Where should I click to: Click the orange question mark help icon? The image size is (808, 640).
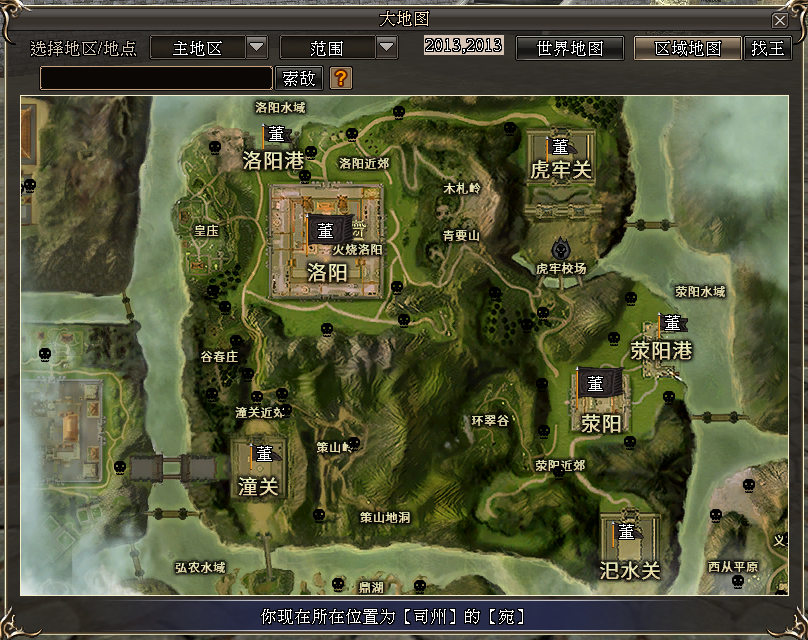(x=341, y=78)
